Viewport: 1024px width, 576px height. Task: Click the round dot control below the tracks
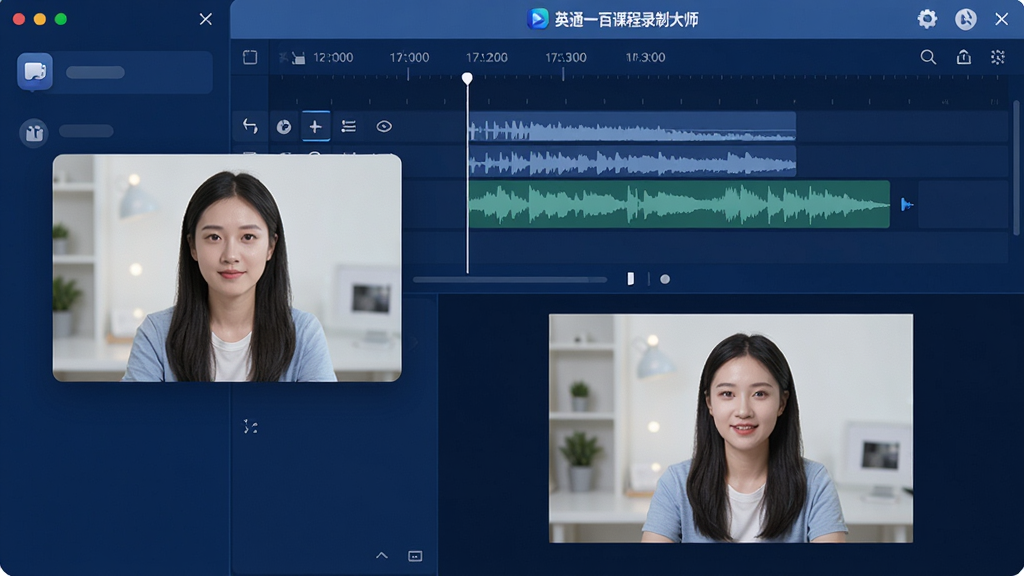click(665, 279)
